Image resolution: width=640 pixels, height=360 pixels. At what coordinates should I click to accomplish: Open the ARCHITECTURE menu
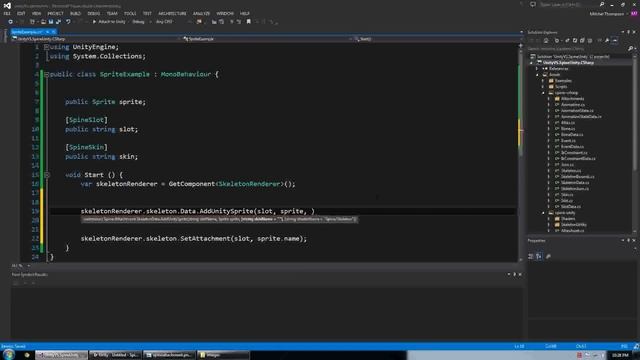click(172, 13)
